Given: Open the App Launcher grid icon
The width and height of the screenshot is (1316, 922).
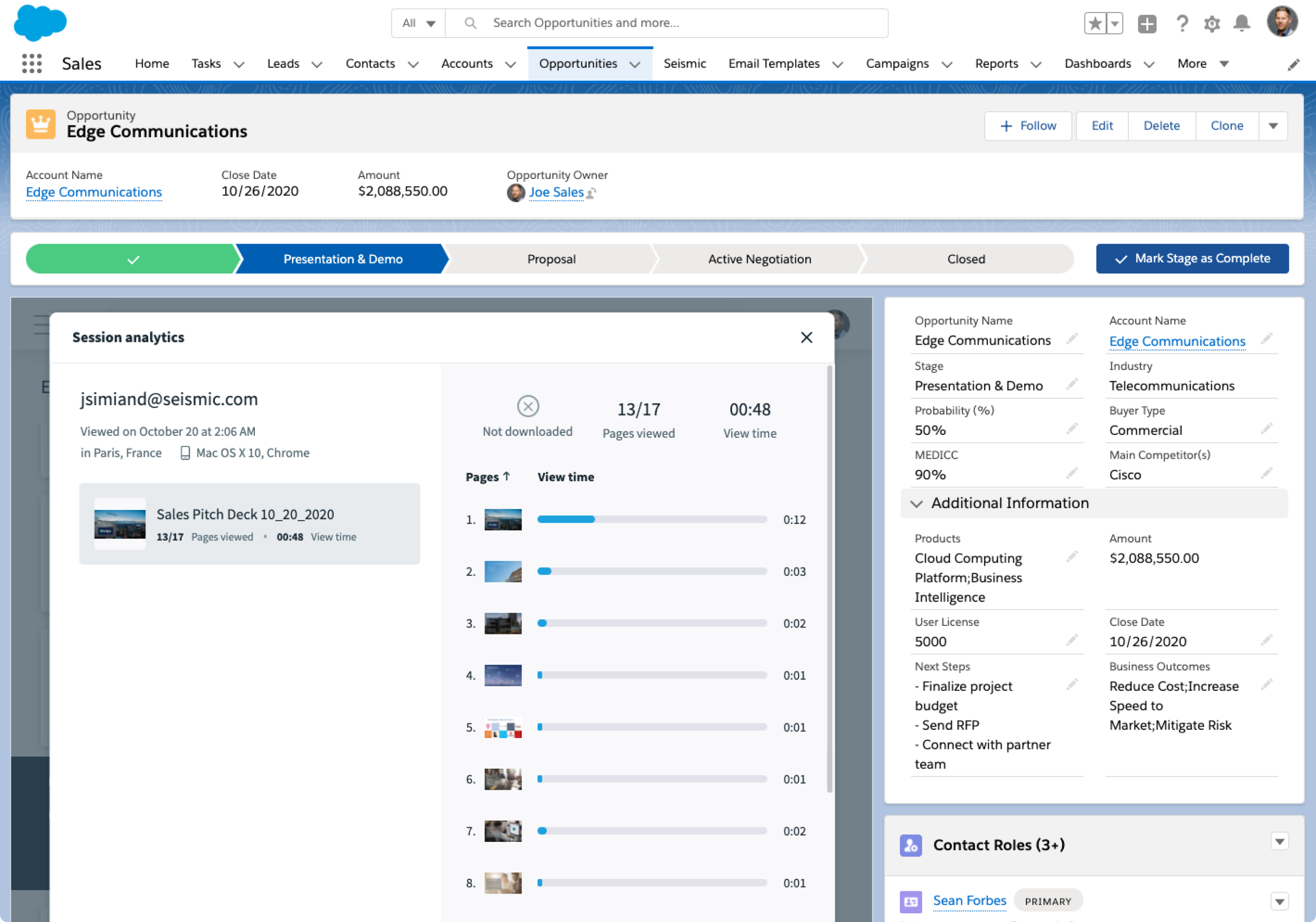Looking at the screenshot, I should coord(32,63).
